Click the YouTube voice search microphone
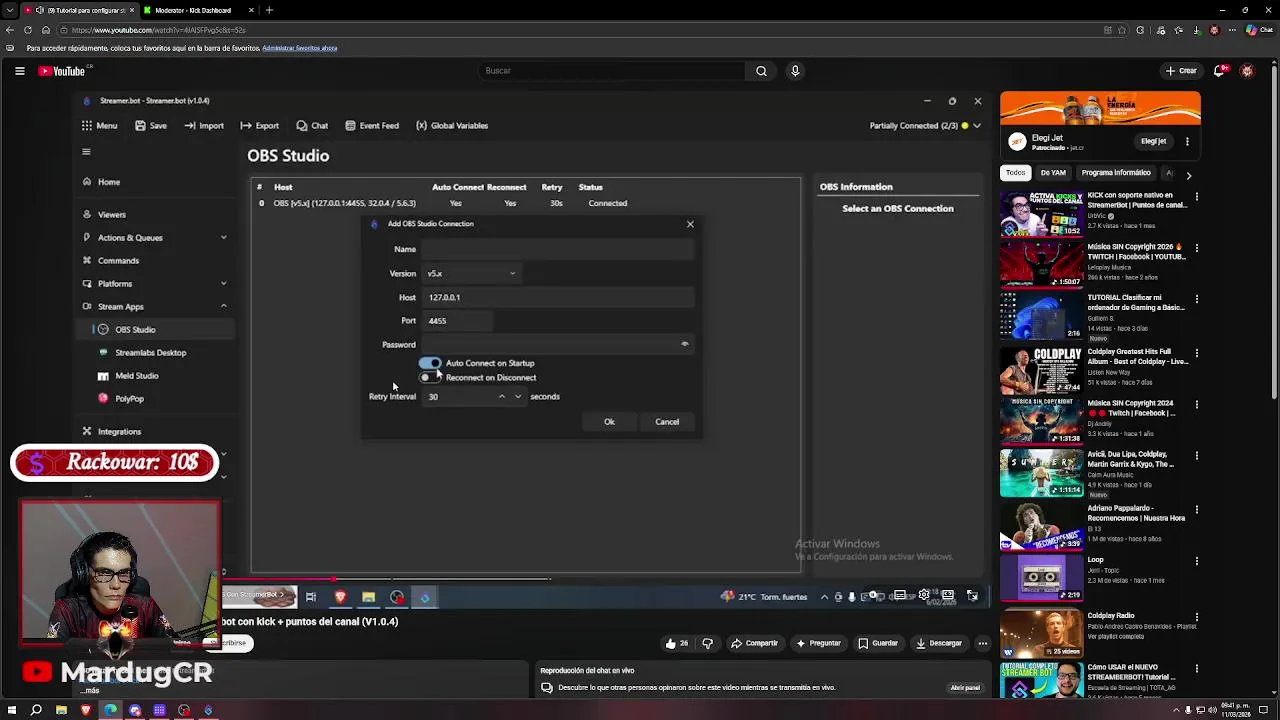The image size is (1280, 720). point(795,71)
